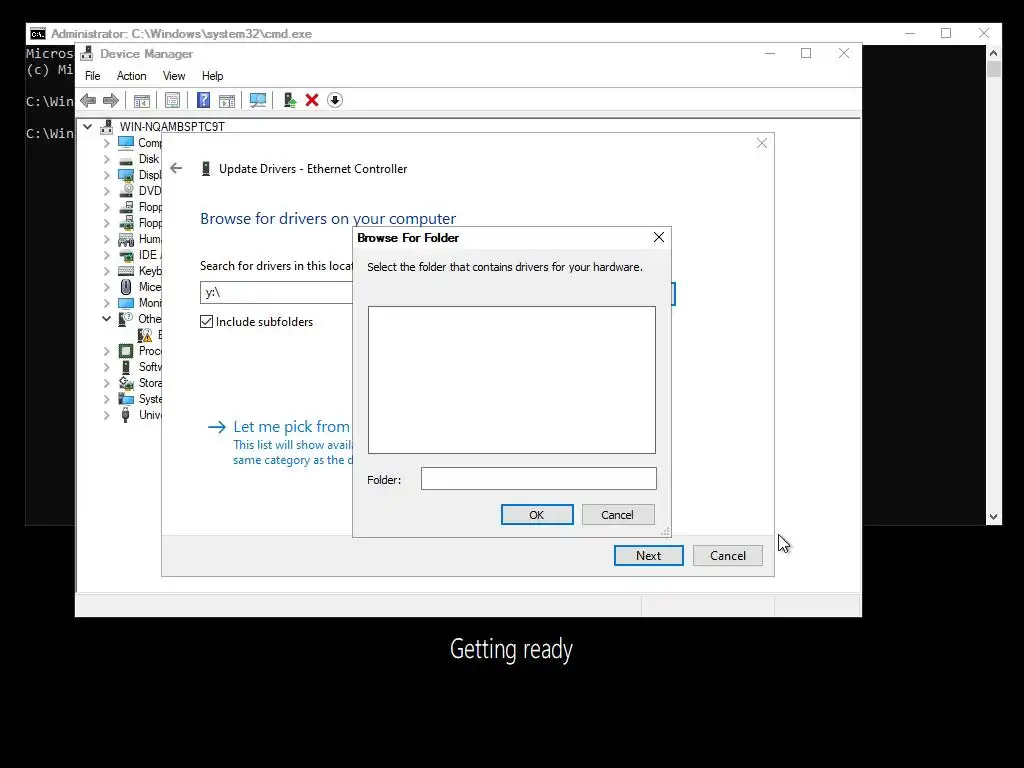Close the Browse For Folder dialog
Screen dimensions: 1024x768
coord(659,237)
